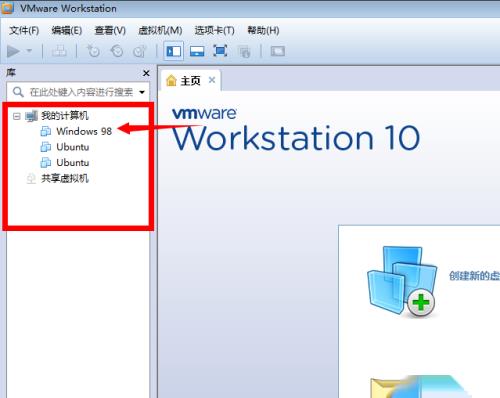Screen dimensions: 500x398
Task: Click the 共享虚拟机 shared VMs icon
Action: [31, 179]
